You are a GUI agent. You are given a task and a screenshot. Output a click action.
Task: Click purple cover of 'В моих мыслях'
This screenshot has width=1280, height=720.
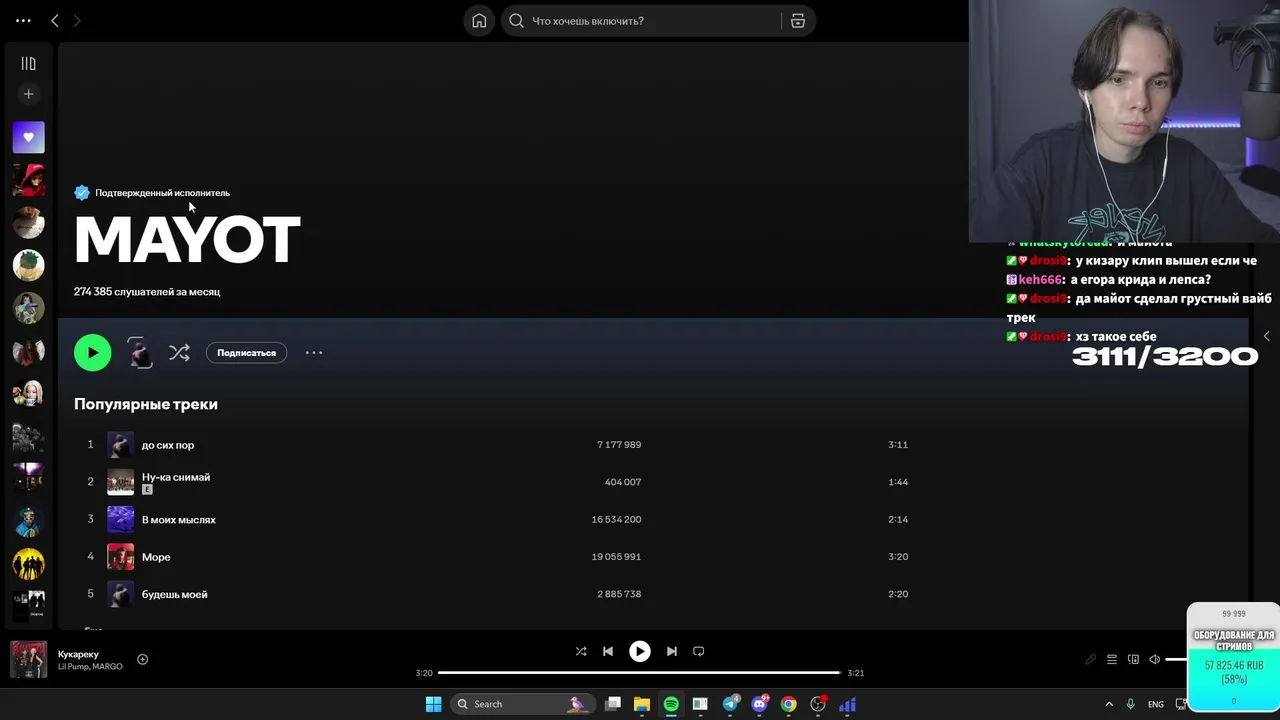pyautogui.click(x=120, y=519)
